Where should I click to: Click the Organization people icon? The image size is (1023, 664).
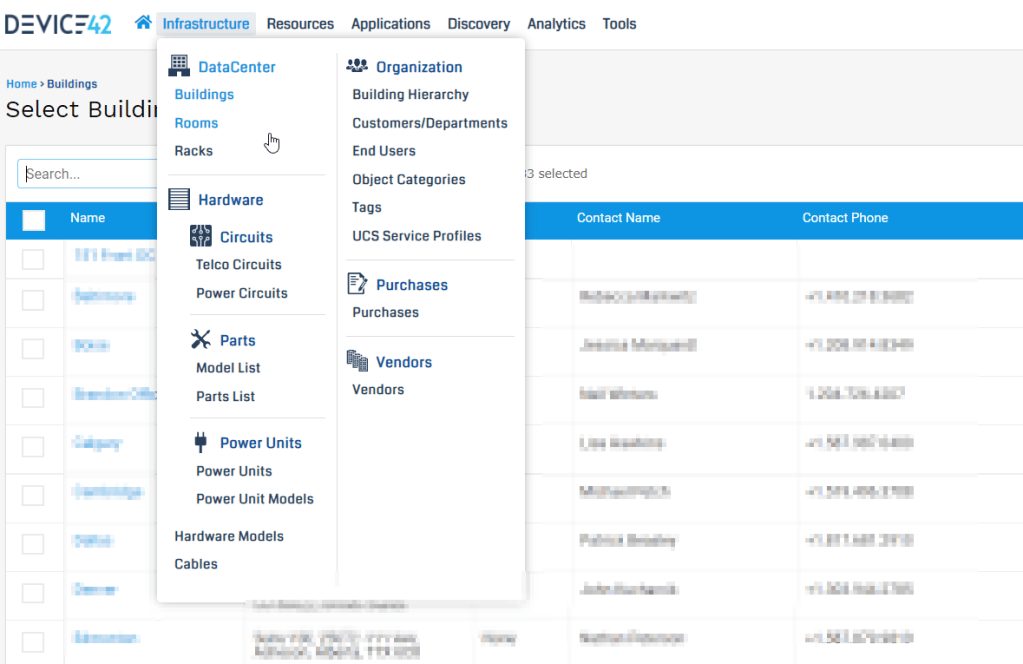(357, 65)
